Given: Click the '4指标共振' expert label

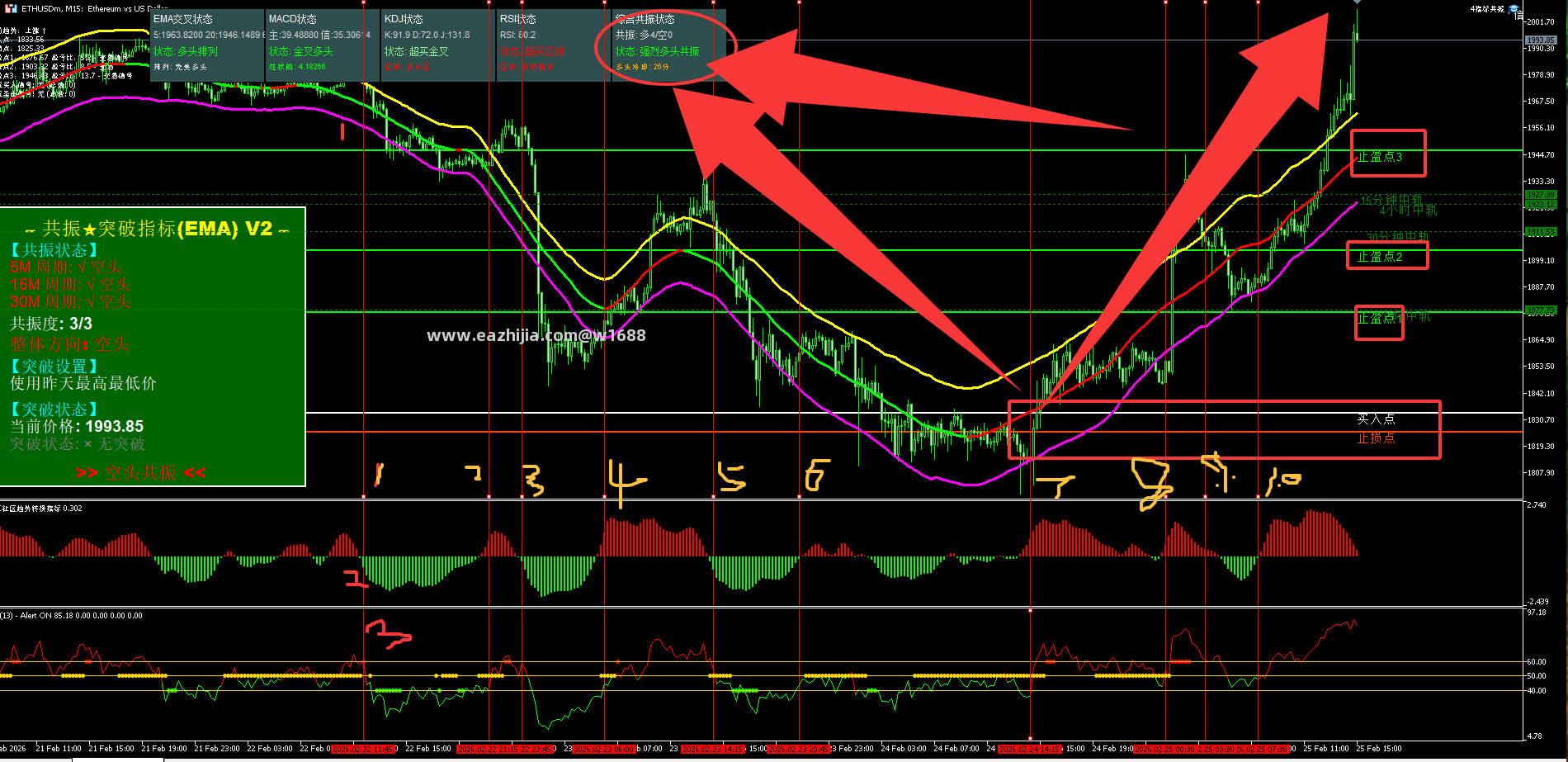Looking at the screenshot, I should 1487,9.
